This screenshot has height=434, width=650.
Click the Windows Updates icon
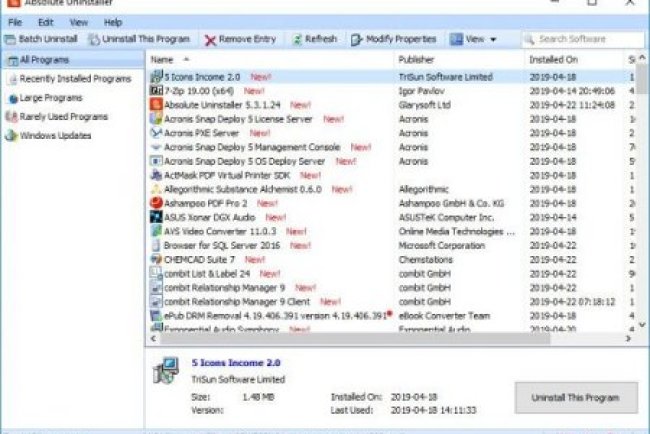click(11, 136)
